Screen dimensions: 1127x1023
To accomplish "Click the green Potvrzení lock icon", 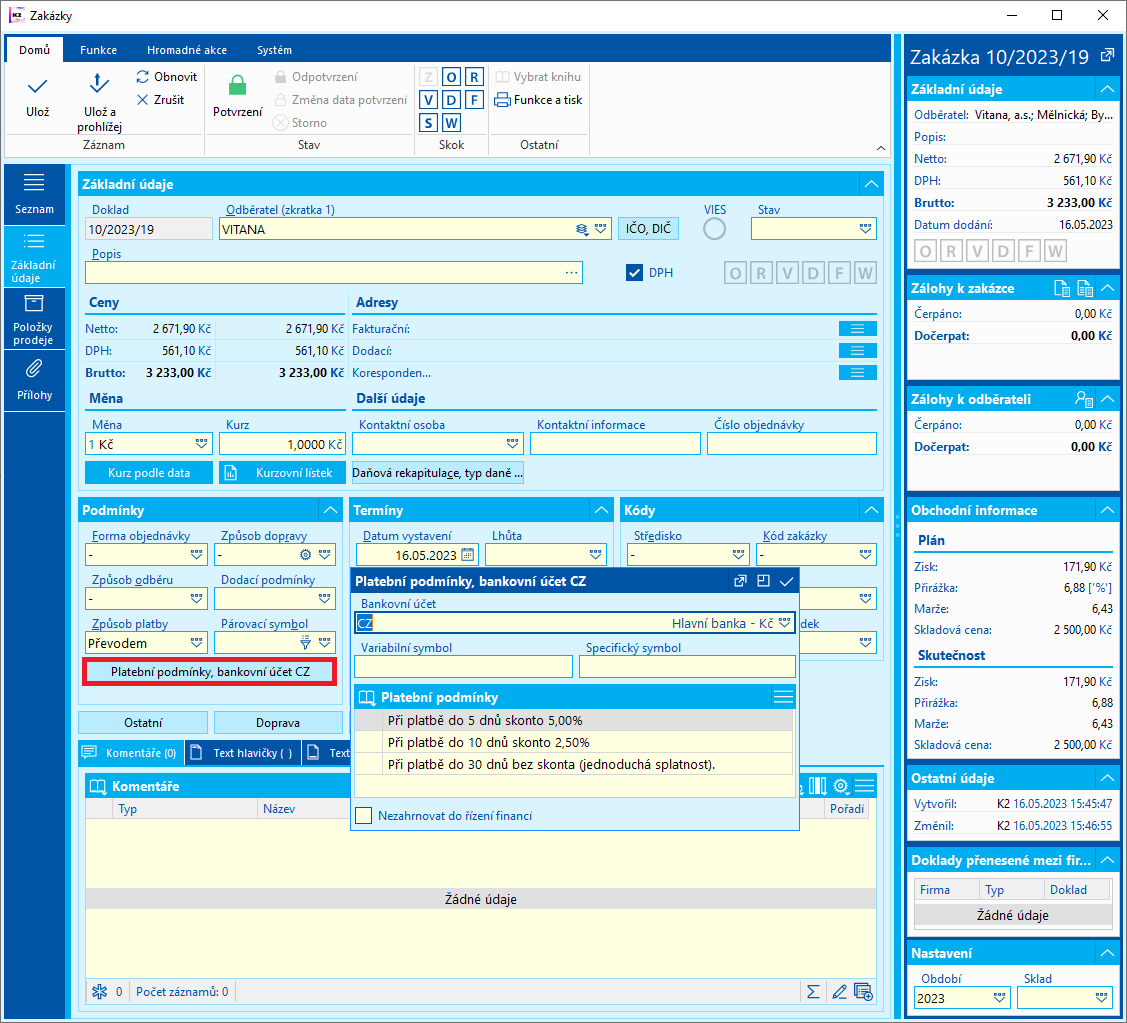I will coord(237,86).
